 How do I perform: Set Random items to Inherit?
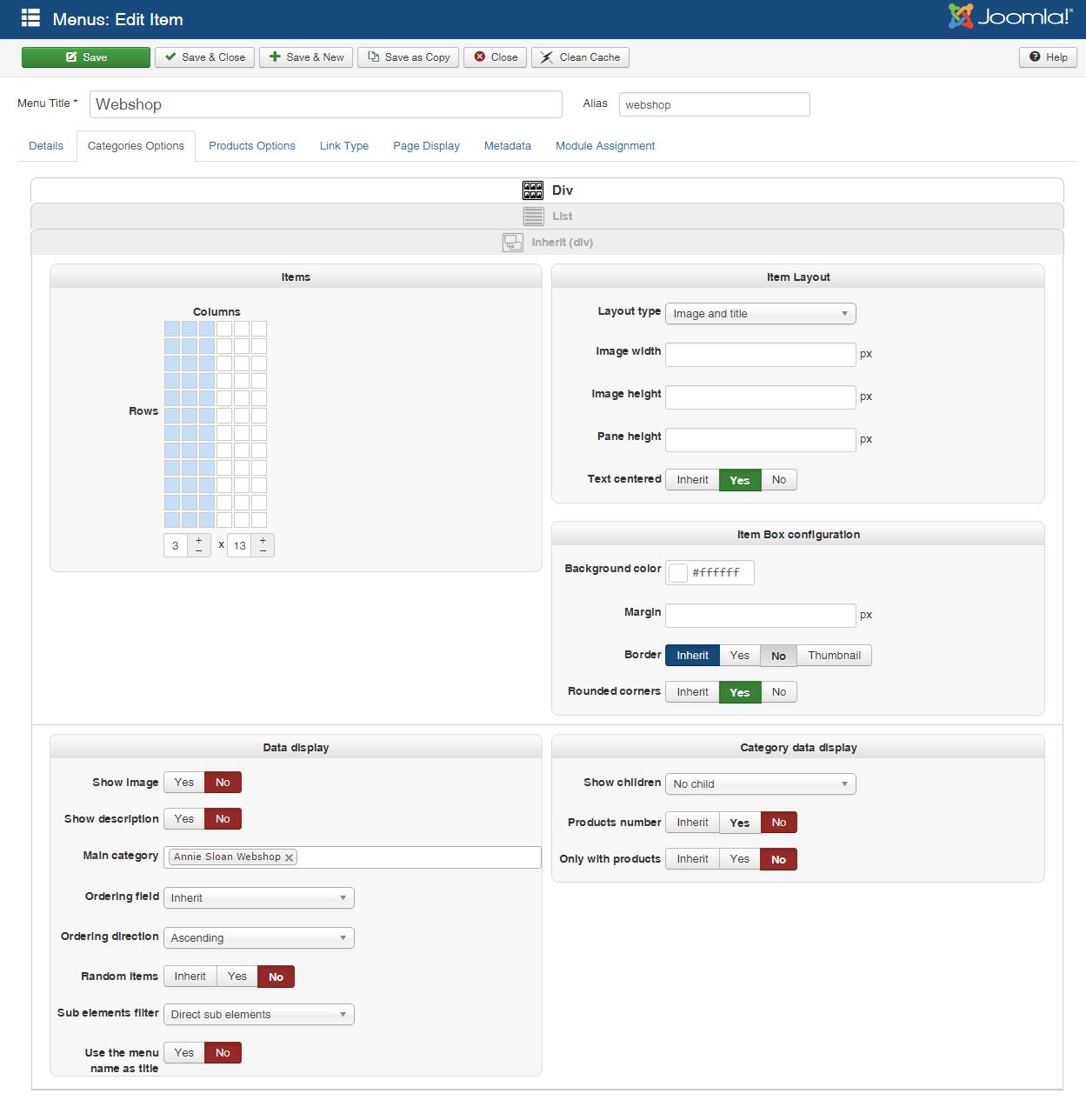(190, 977)
